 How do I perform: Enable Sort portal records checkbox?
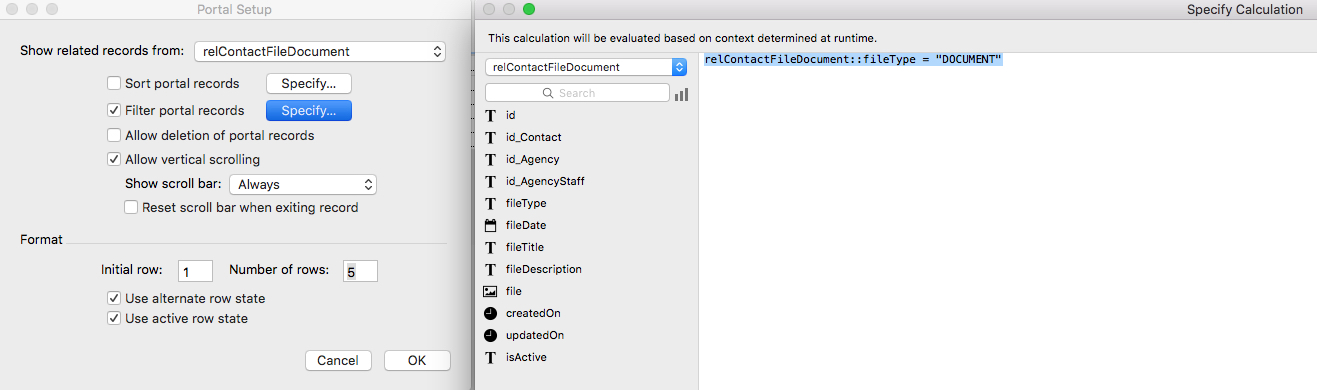click(x=114, y=83)
